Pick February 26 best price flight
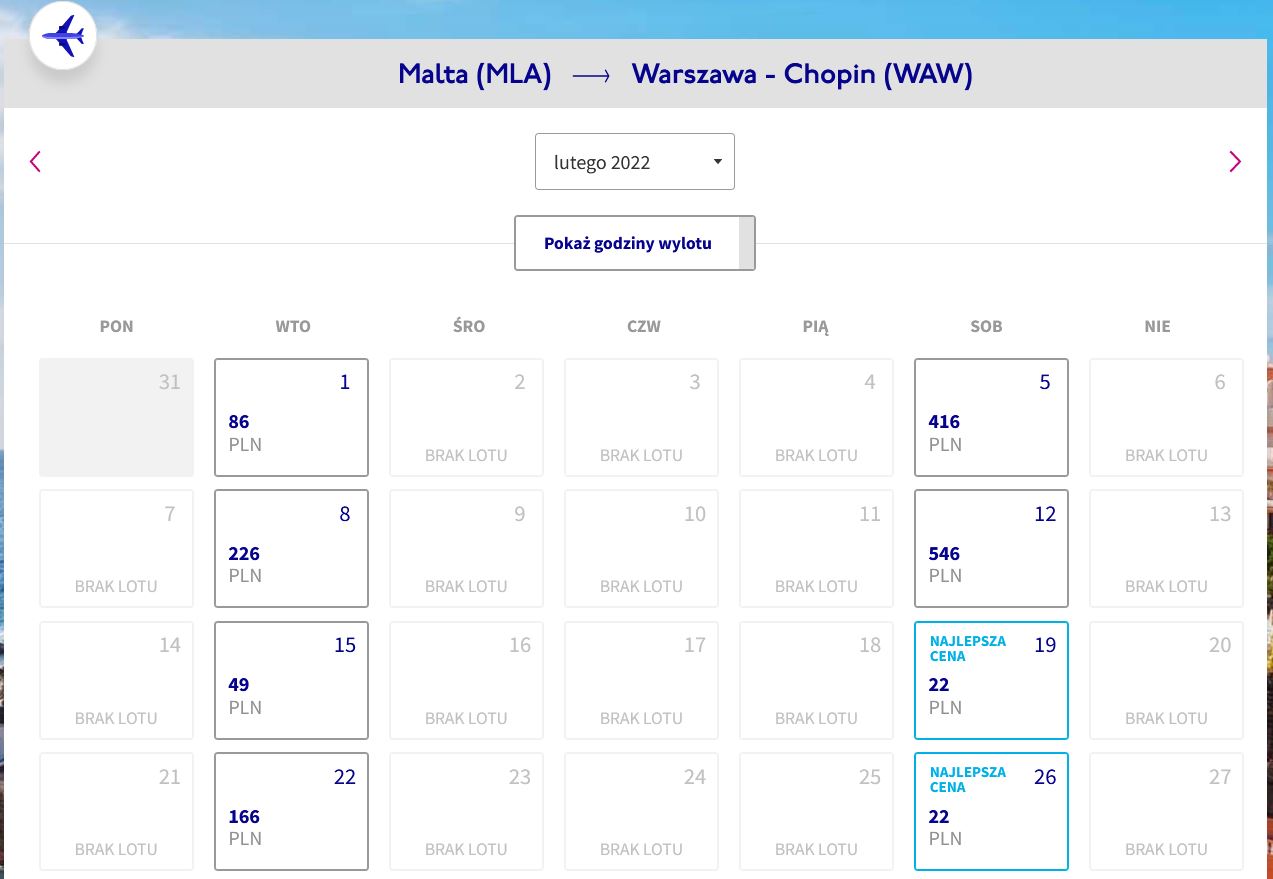 (991, 811)
